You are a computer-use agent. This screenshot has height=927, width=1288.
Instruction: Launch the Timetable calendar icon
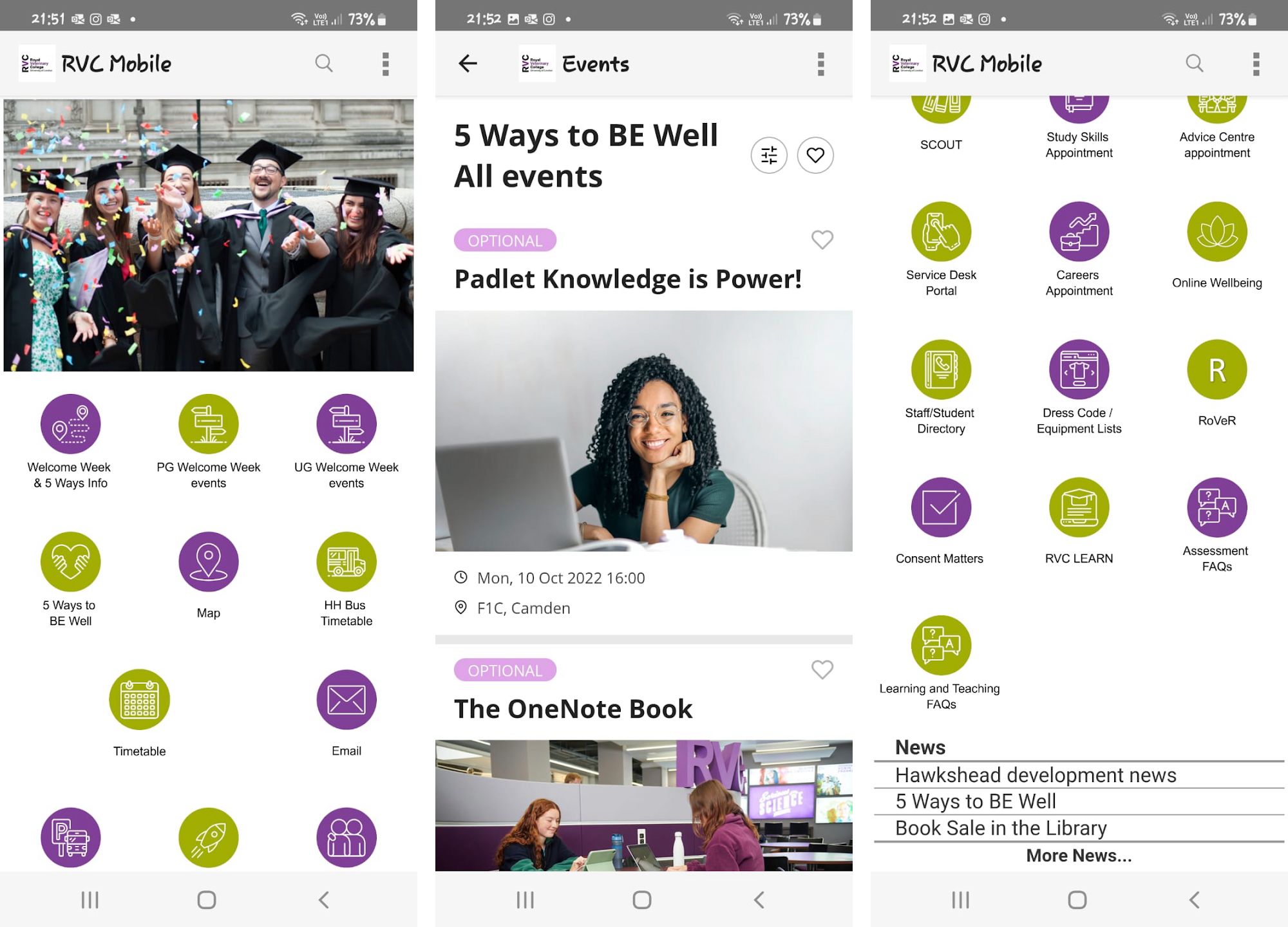[139, 700]
